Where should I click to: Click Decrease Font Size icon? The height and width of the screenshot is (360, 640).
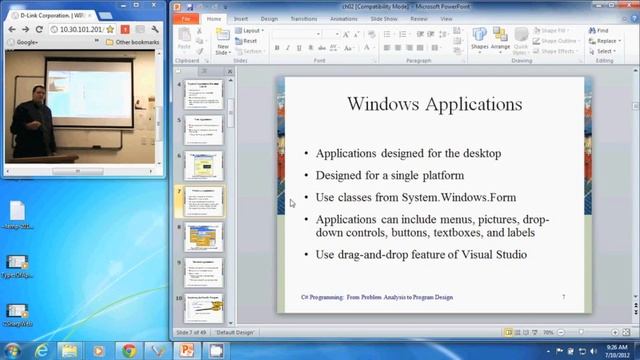357,35
